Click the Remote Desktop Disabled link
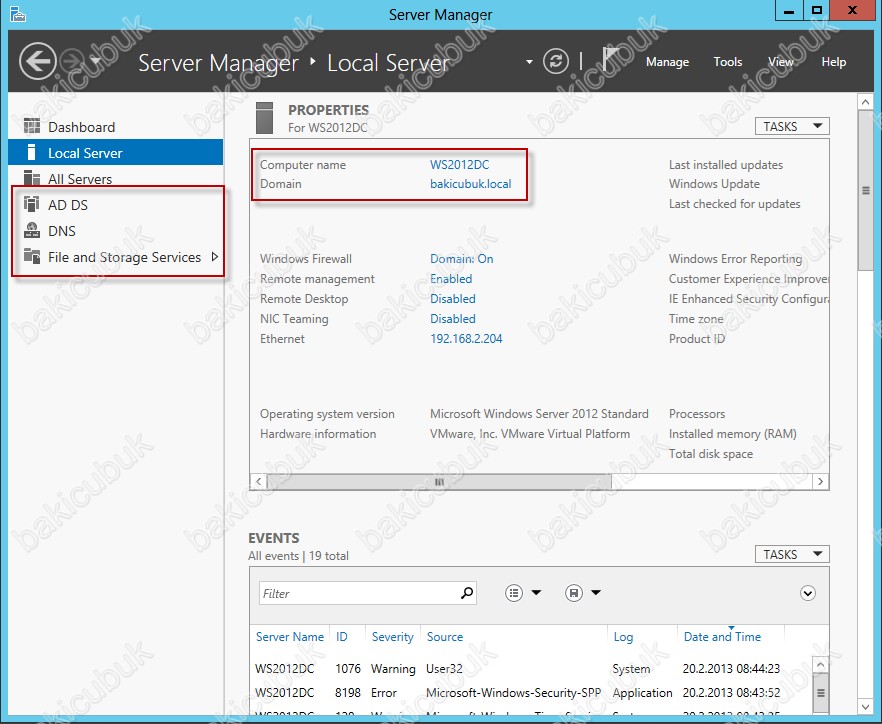The image size is (882, 724). point(453,299)
